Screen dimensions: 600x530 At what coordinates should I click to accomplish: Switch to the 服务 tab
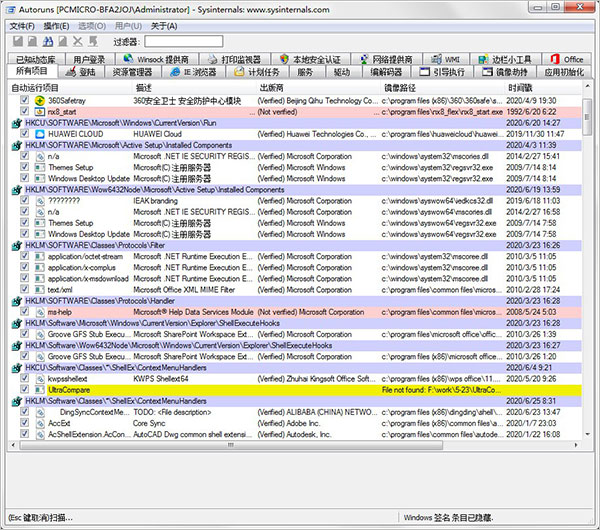click(x=305, y=72)
